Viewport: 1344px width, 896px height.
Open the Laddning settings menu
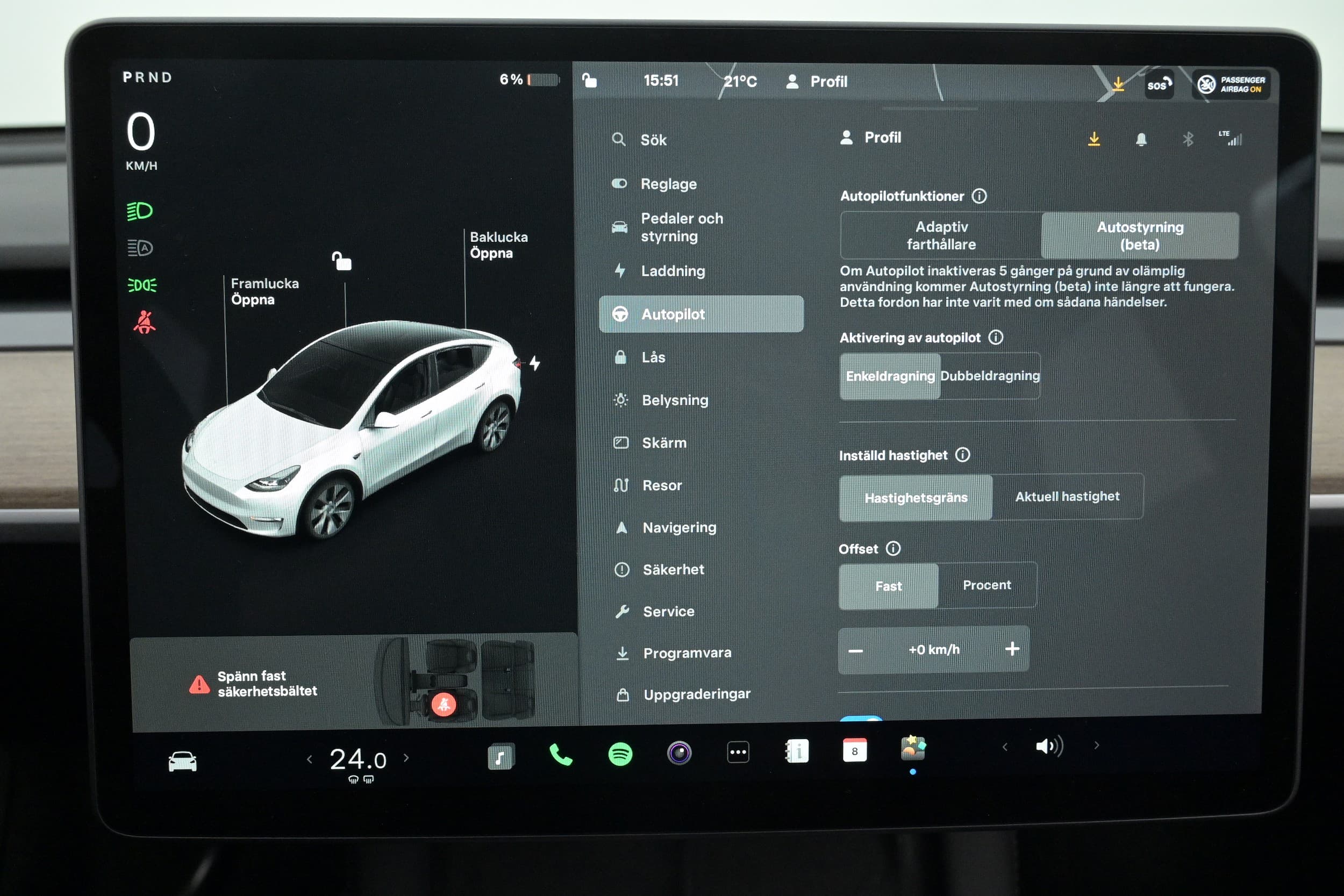(673, 271)
